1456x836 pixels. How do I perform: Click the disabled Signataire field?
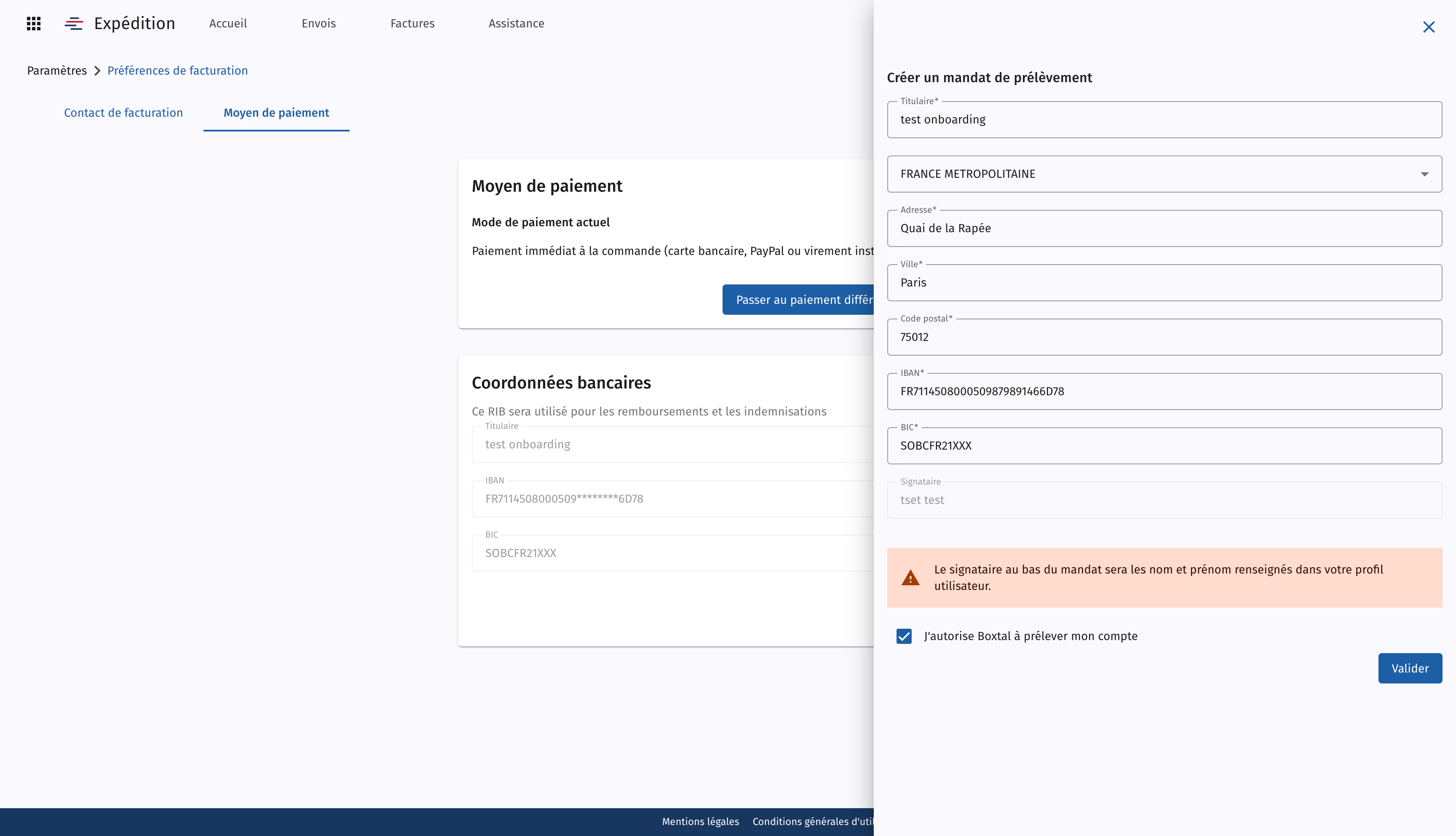1164,500
